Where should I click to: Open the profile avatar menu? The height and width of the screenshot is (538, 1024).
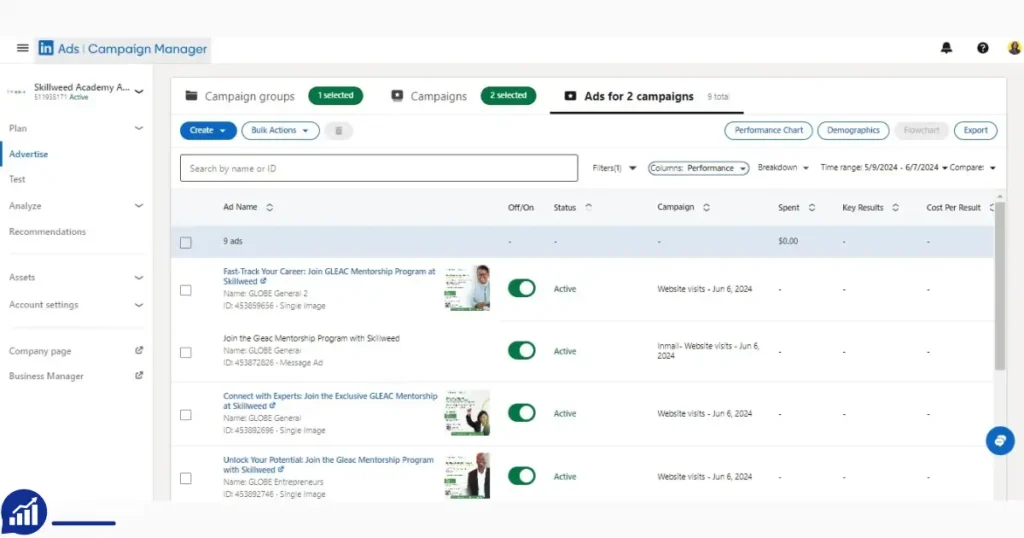[1014, 48]
